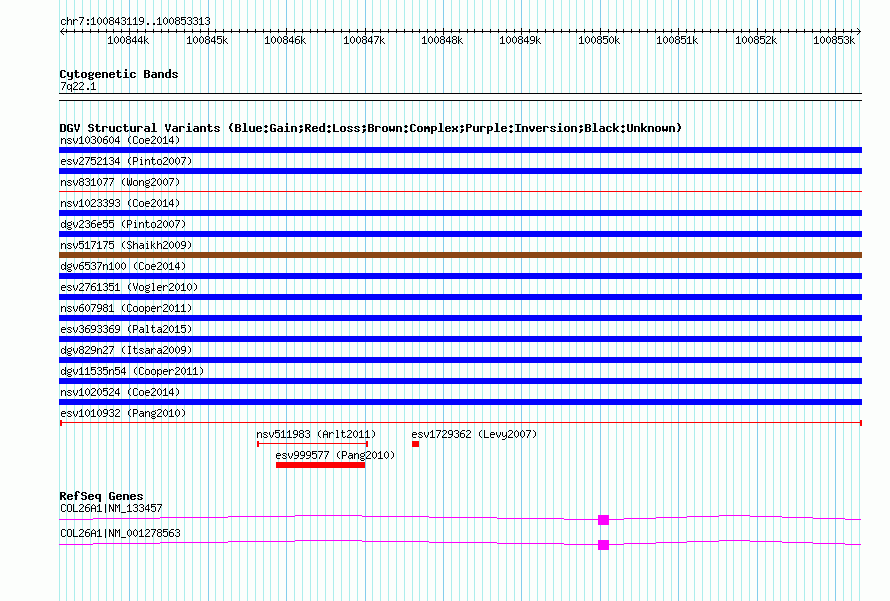The height and width of the screenshot is (601, 890).
Task: Open the esv2752134 (Pinto2007) variant label
Action: point(125,161)
